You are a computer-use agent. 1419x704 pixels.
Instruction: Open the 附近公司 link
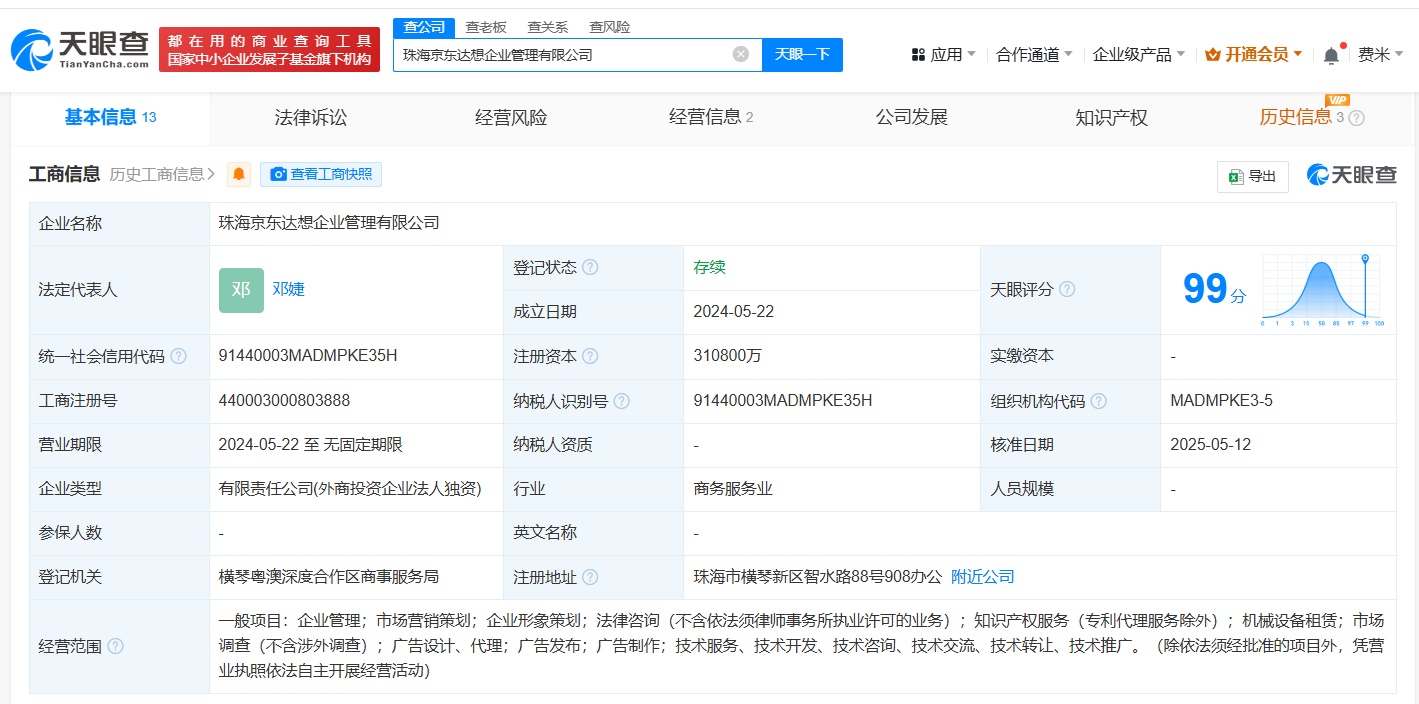click(982, 577)
